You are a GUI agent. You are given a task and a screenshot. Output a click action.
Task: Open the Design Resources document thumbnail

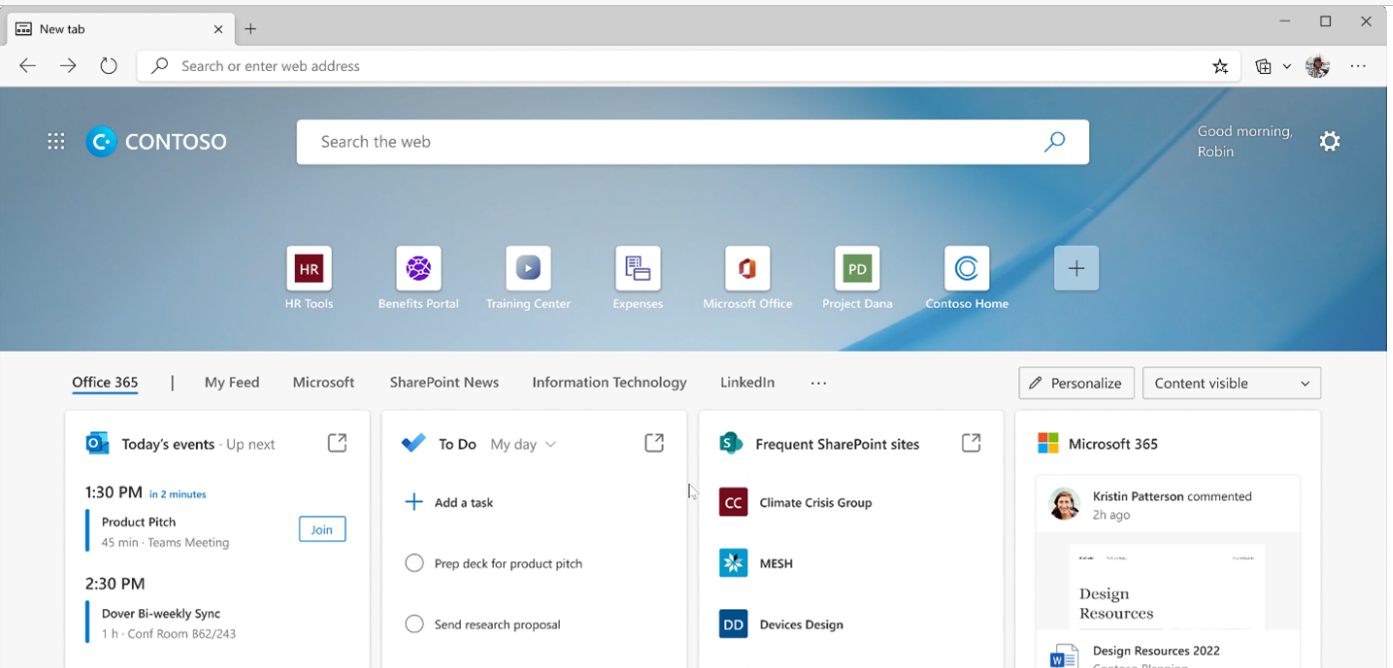1167,585
